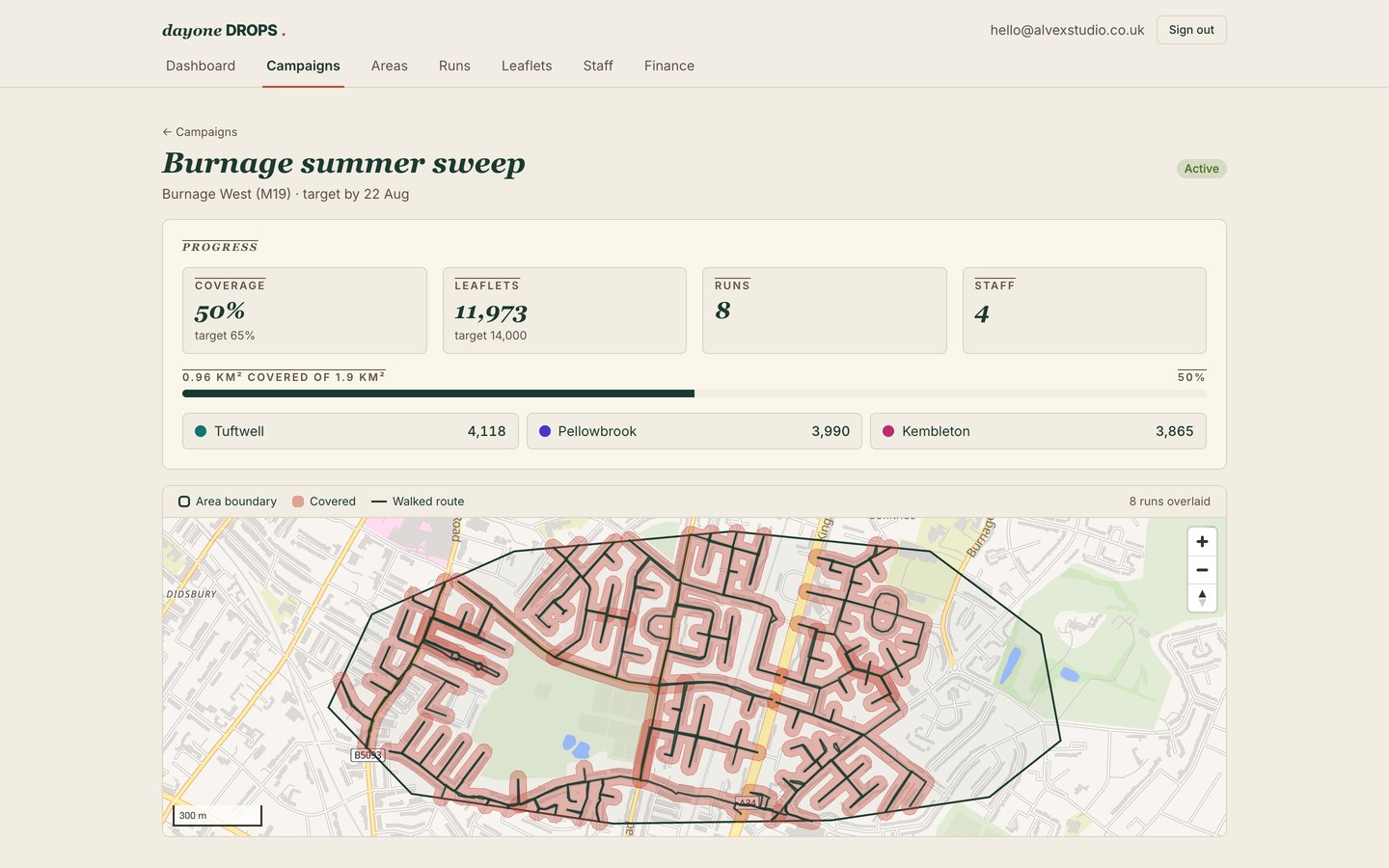The width and height of the screenshot is (1389, 868).
Task: Open the Staff tab
Action: point(598,66)
